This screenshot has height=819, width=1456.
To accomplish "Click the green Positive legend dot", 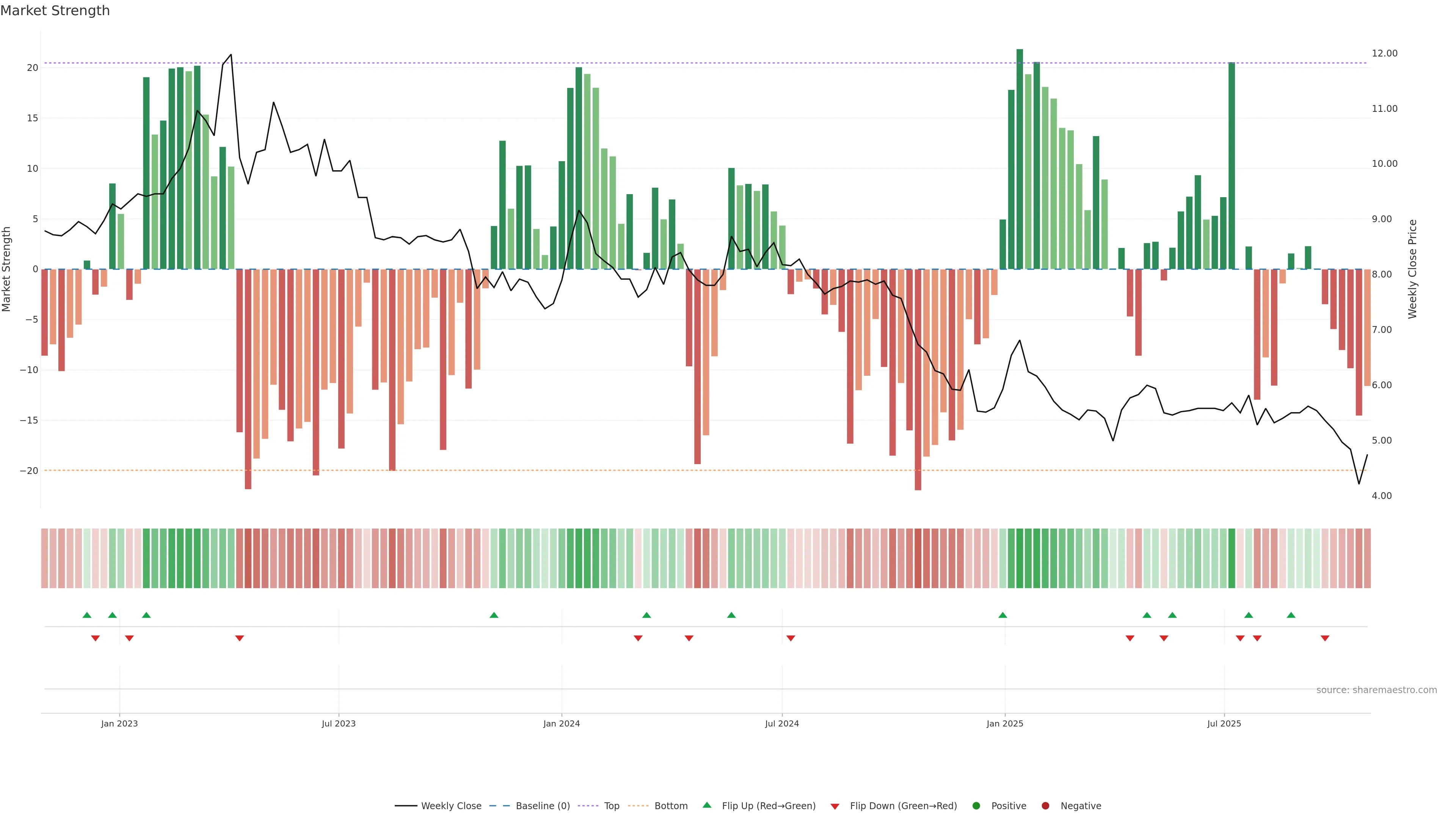I will point(976,805).
